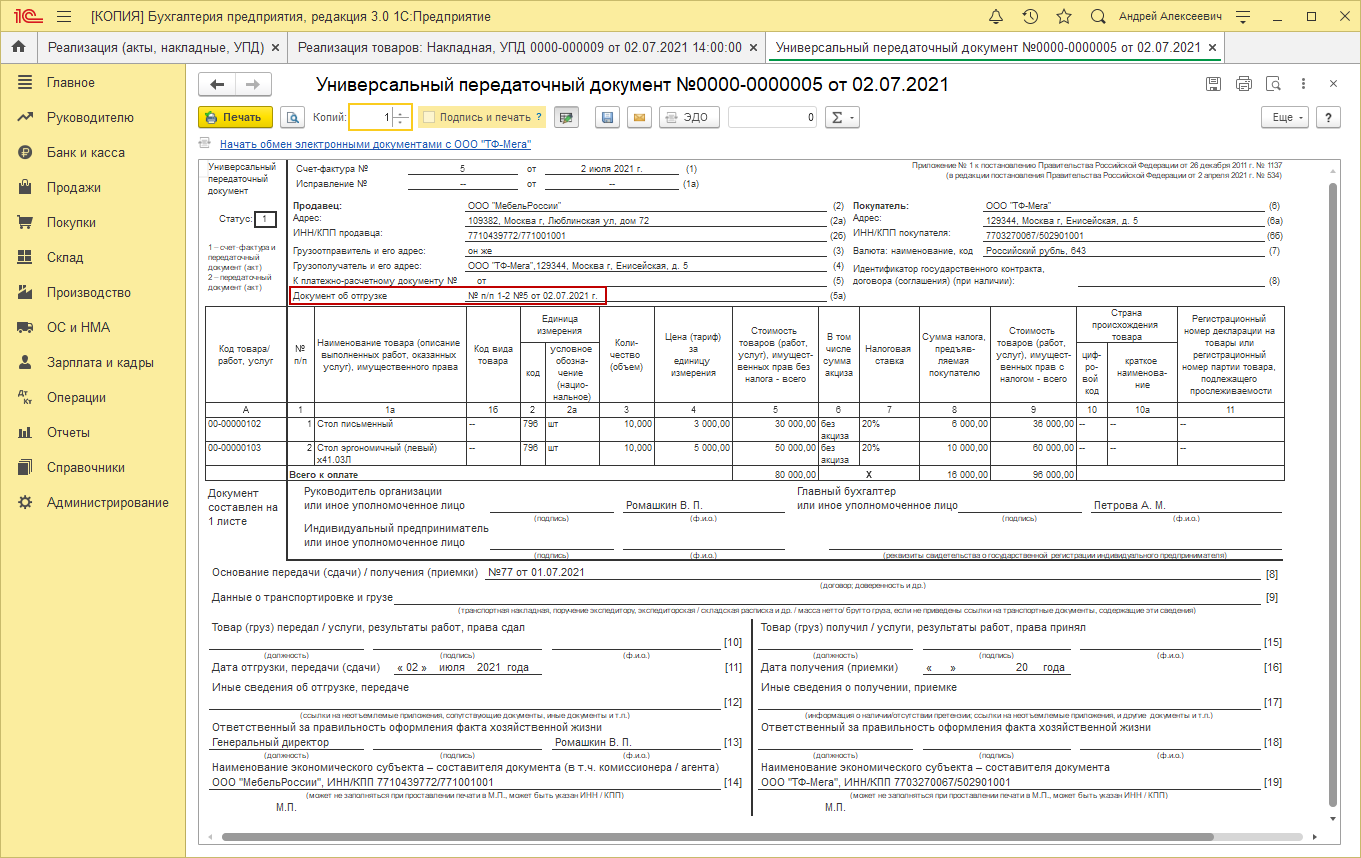This screenshot has width=1361, height=858.
Task: Open 'Банк и касса' section
Action: click(85, 152)
